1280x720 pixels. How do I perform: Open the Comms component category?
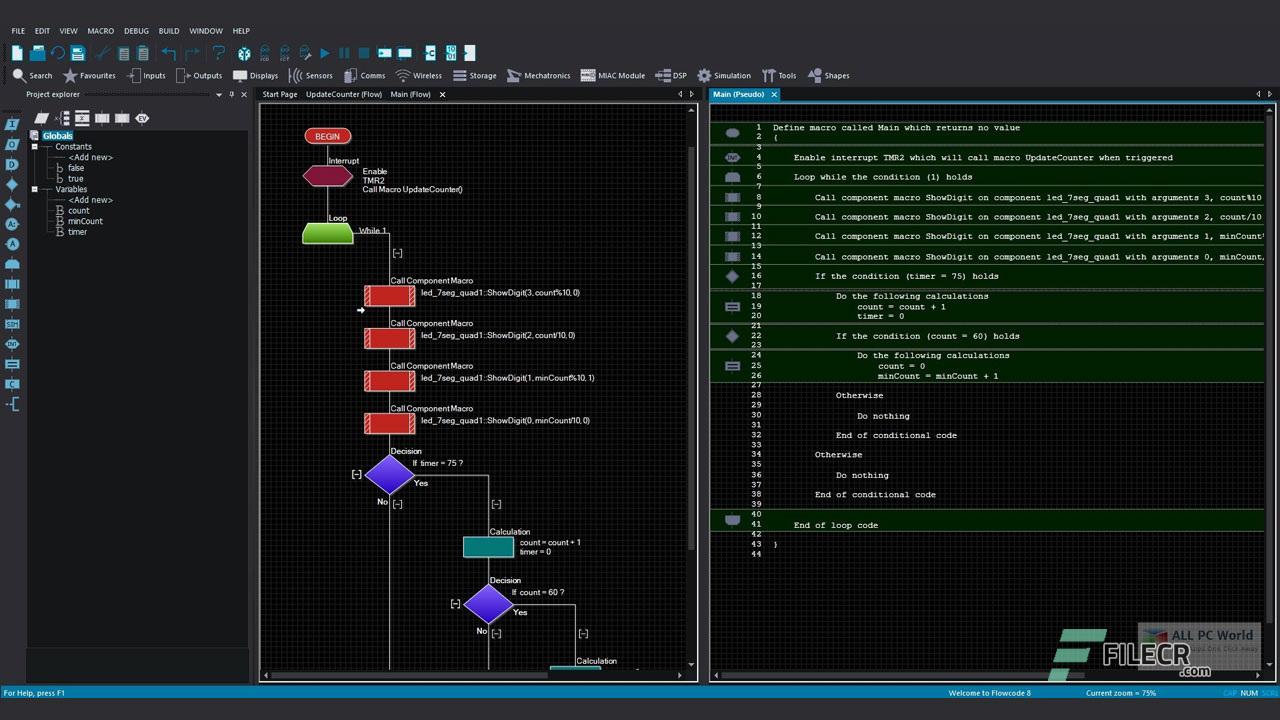coord(364,75)
